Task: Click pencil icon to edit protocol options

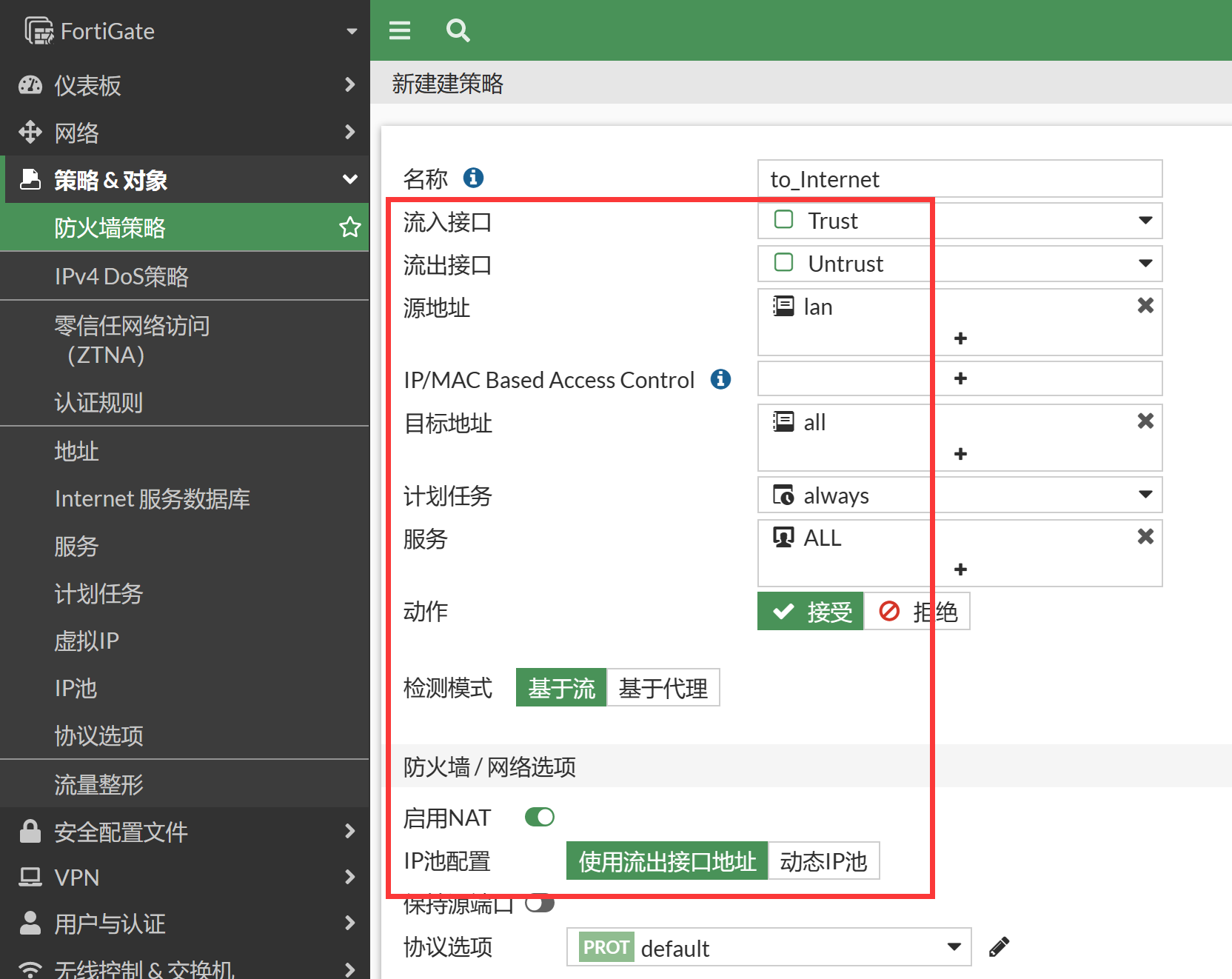Action: coord(999,947)
